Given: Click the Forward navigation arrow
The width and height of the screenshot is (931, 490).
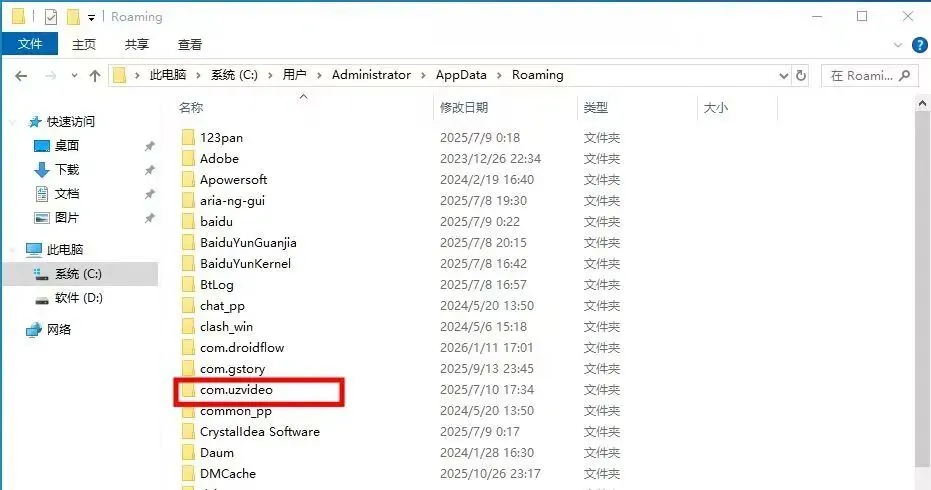Looking at the screenshot, I should point(50,75).
